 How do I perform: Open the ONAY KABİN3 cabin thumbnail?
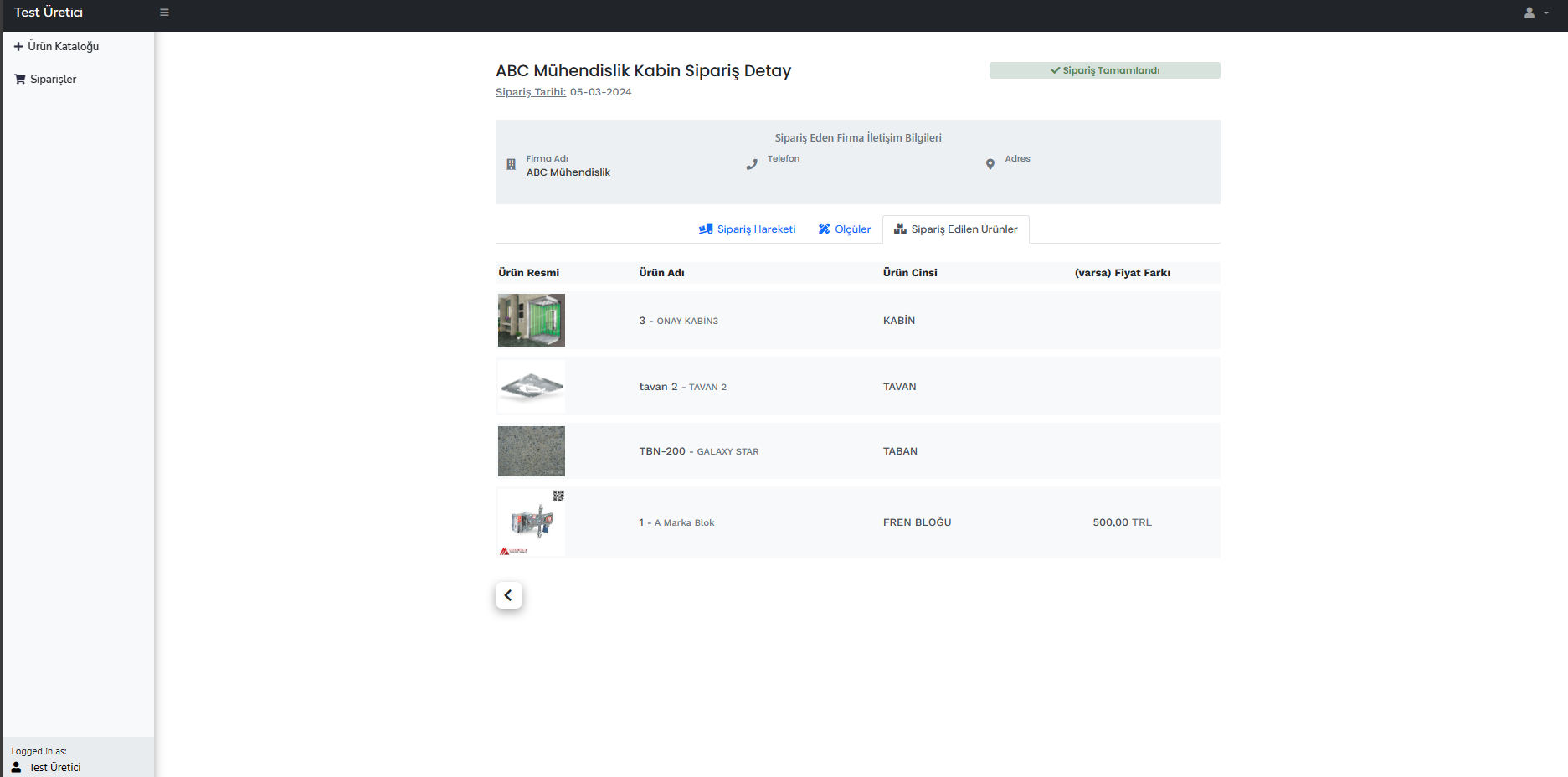point(532,320)
